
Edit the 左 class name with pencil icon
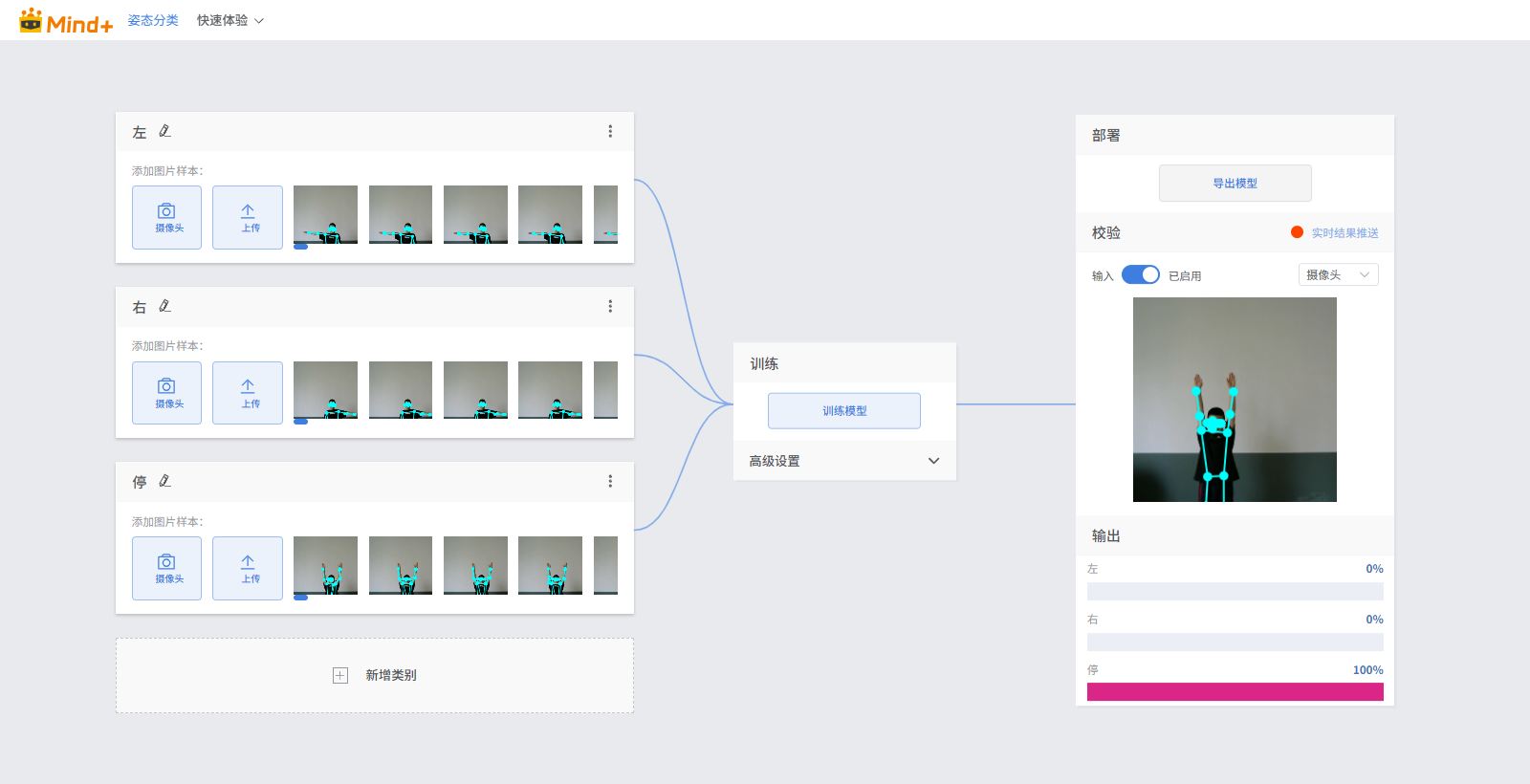pyautogui.click(x=164, y=131)
